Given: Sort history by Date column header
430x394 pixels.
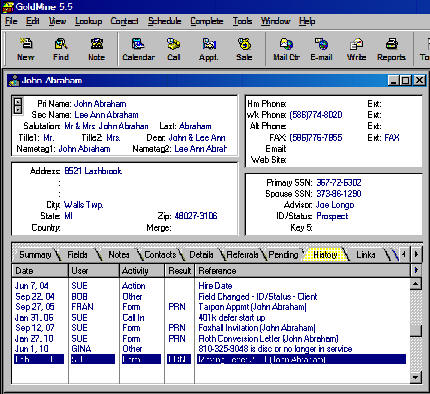Looking at the screenshot, I should pyautogui.click(x=40, y=270).
